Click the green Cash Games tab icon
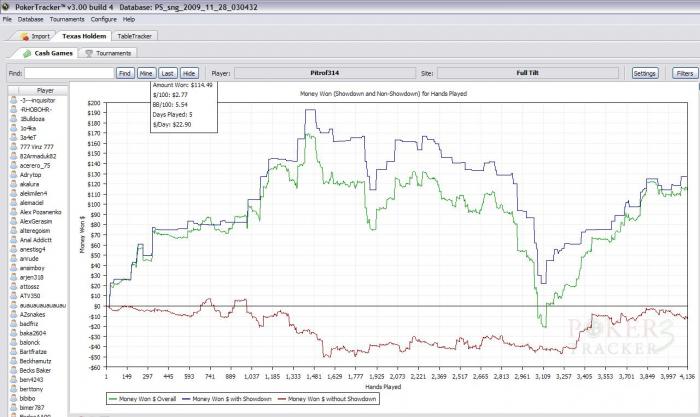 click(27, 53)
